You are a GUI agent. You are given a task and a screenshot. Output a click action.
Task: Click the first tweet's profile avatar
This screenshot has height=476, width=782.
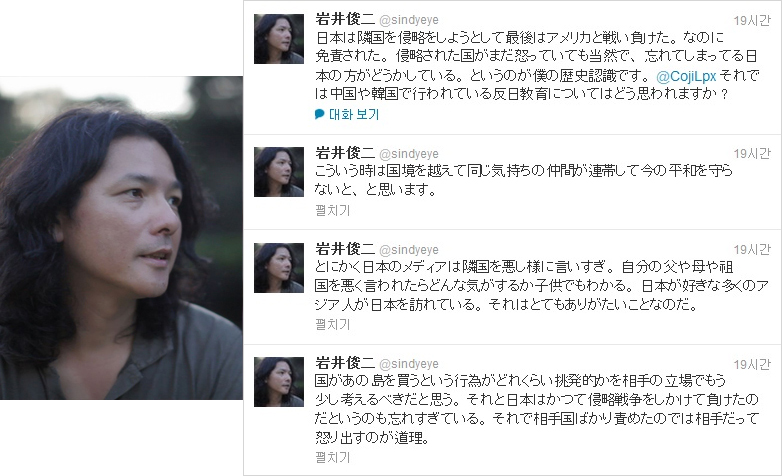tap(279, 39)
